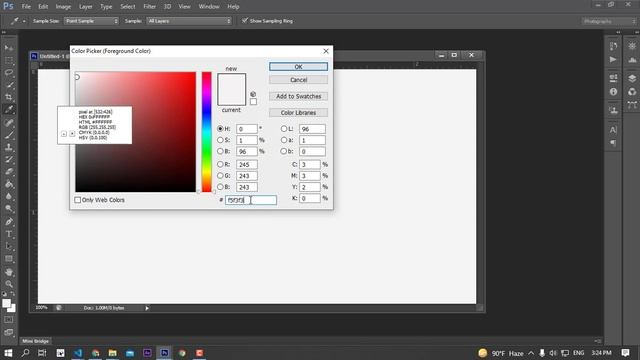Open the Layer menu
The width and height of the screenshot is (640, 360).
pos(85,7)
